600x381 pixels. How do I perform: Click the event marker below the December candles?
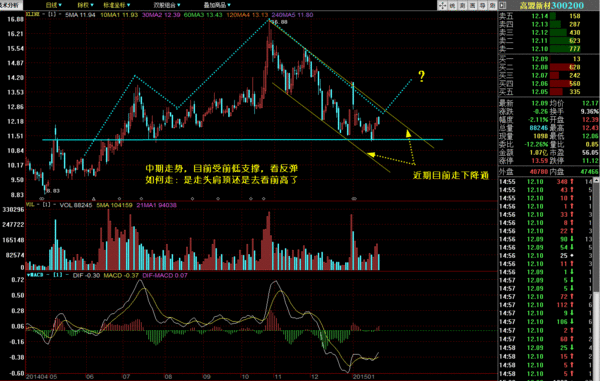354,199
